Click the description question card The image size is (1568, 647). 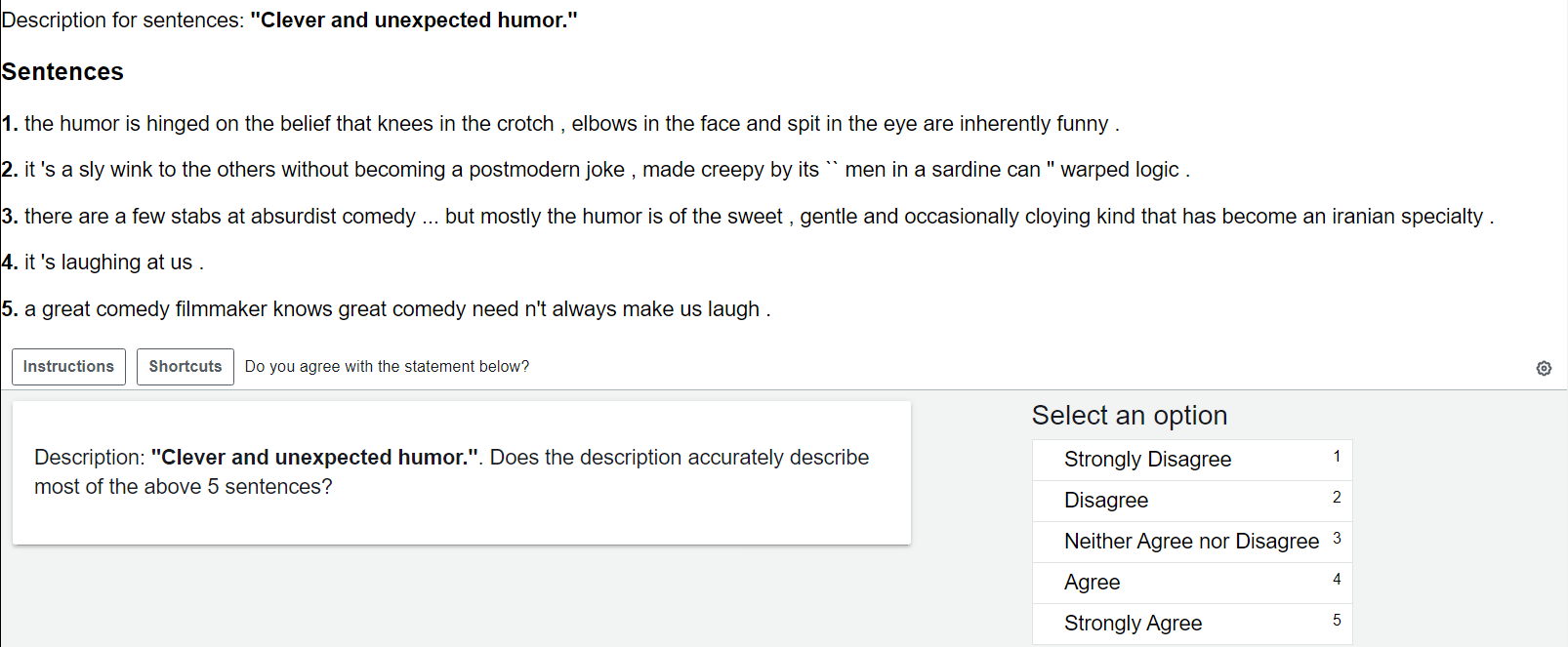(462, 472)
